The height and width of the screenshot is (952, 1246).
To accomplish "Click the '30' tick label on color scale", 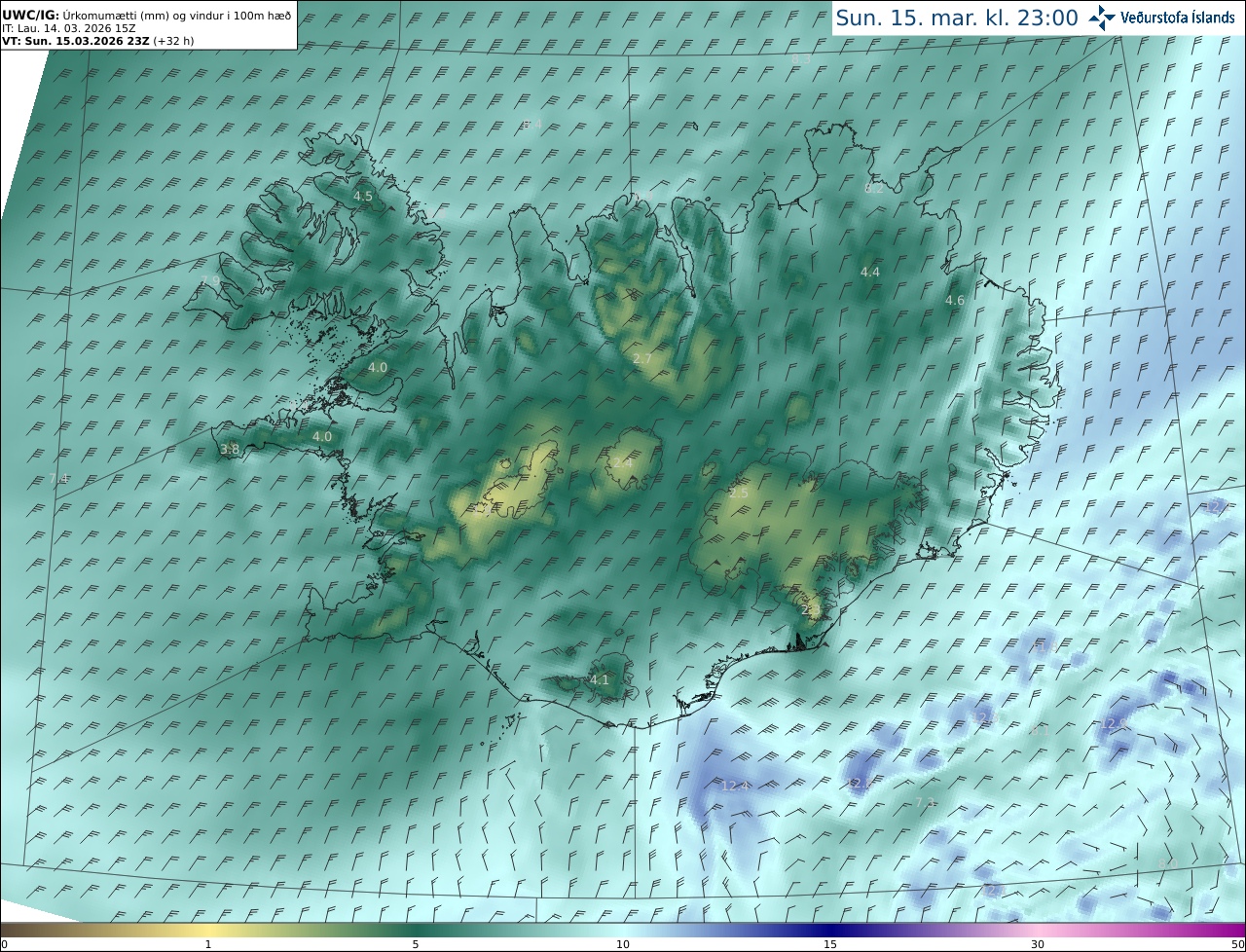I will coord(1038,944).
